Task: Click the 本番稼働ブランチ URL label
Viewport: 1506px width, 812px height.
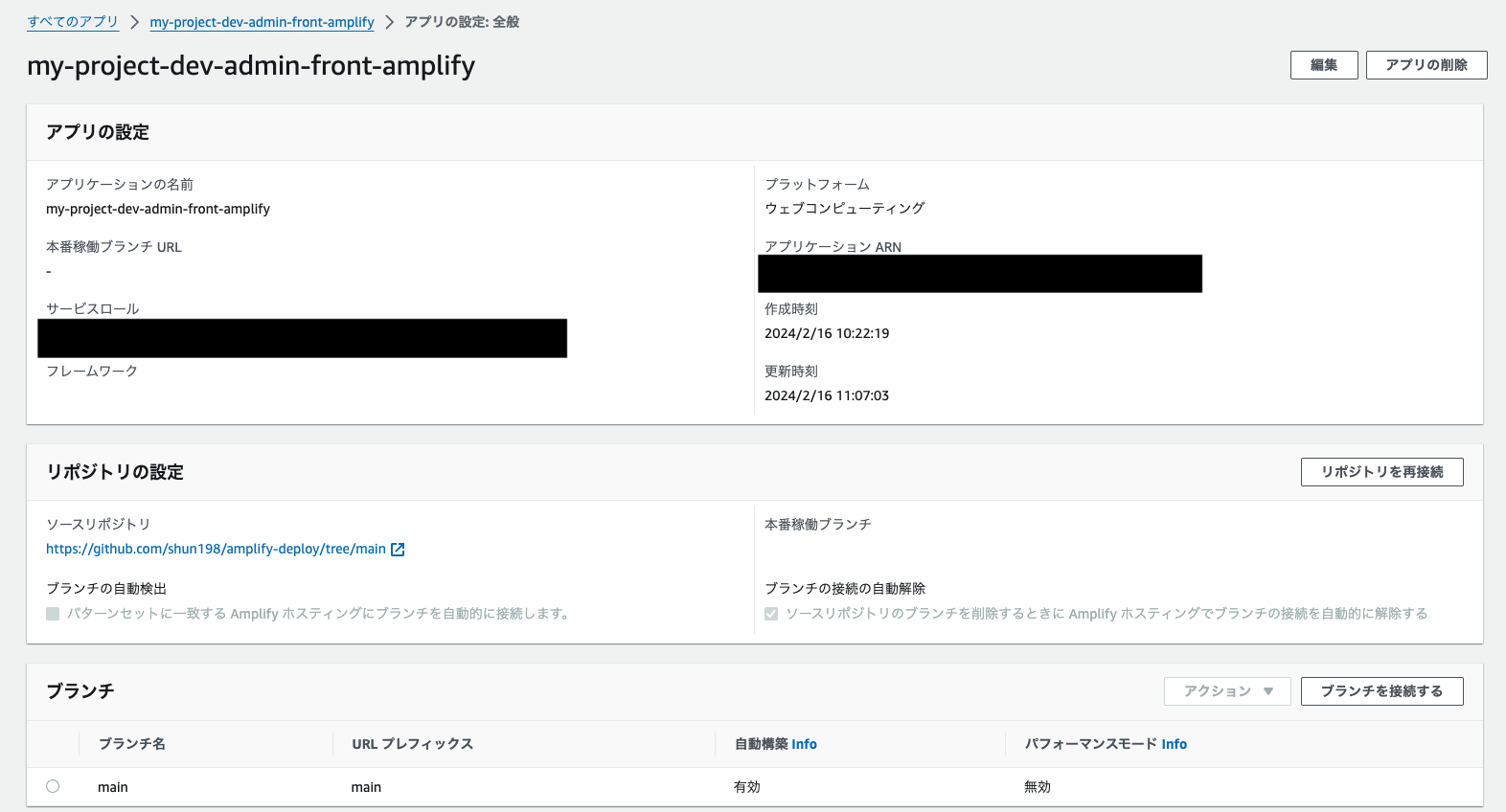Action: click(x=114, y=247)
